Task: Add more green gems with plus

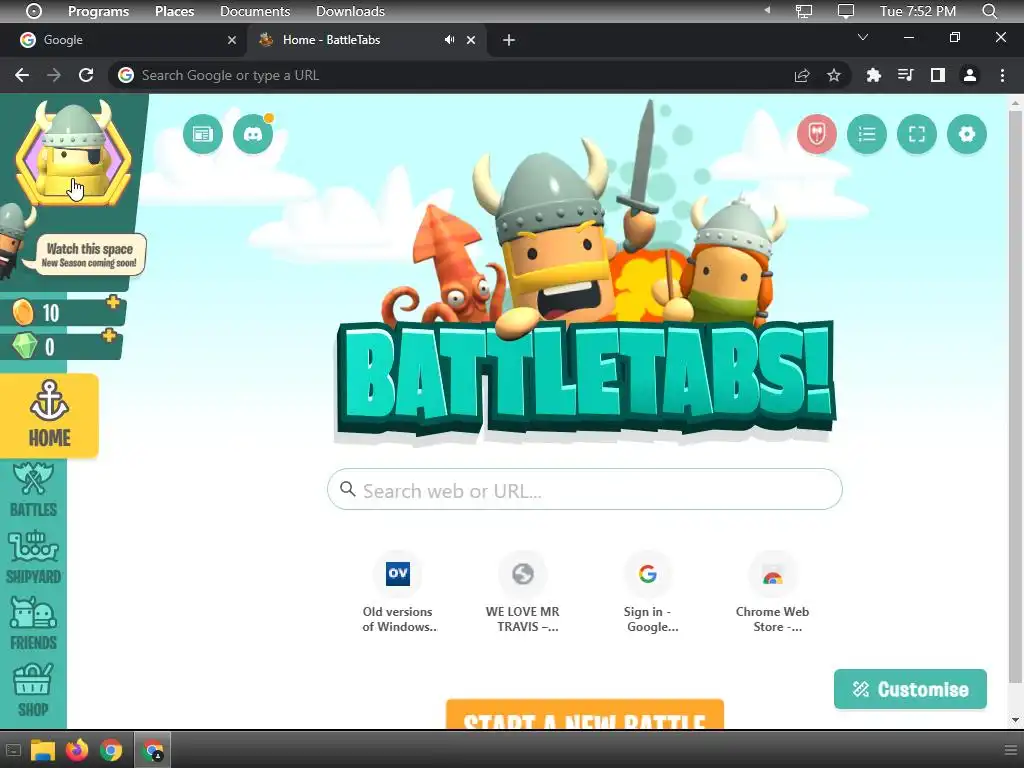Action: tap(109, 336)
